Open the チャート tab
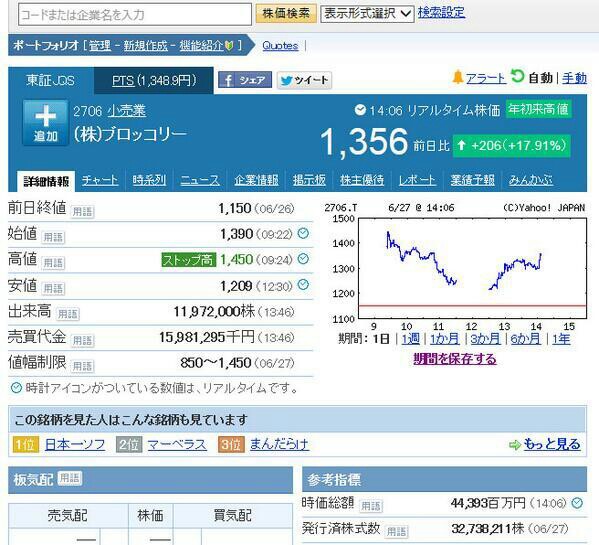This screenshot has width=599, height=545. (x=100, y=180)
